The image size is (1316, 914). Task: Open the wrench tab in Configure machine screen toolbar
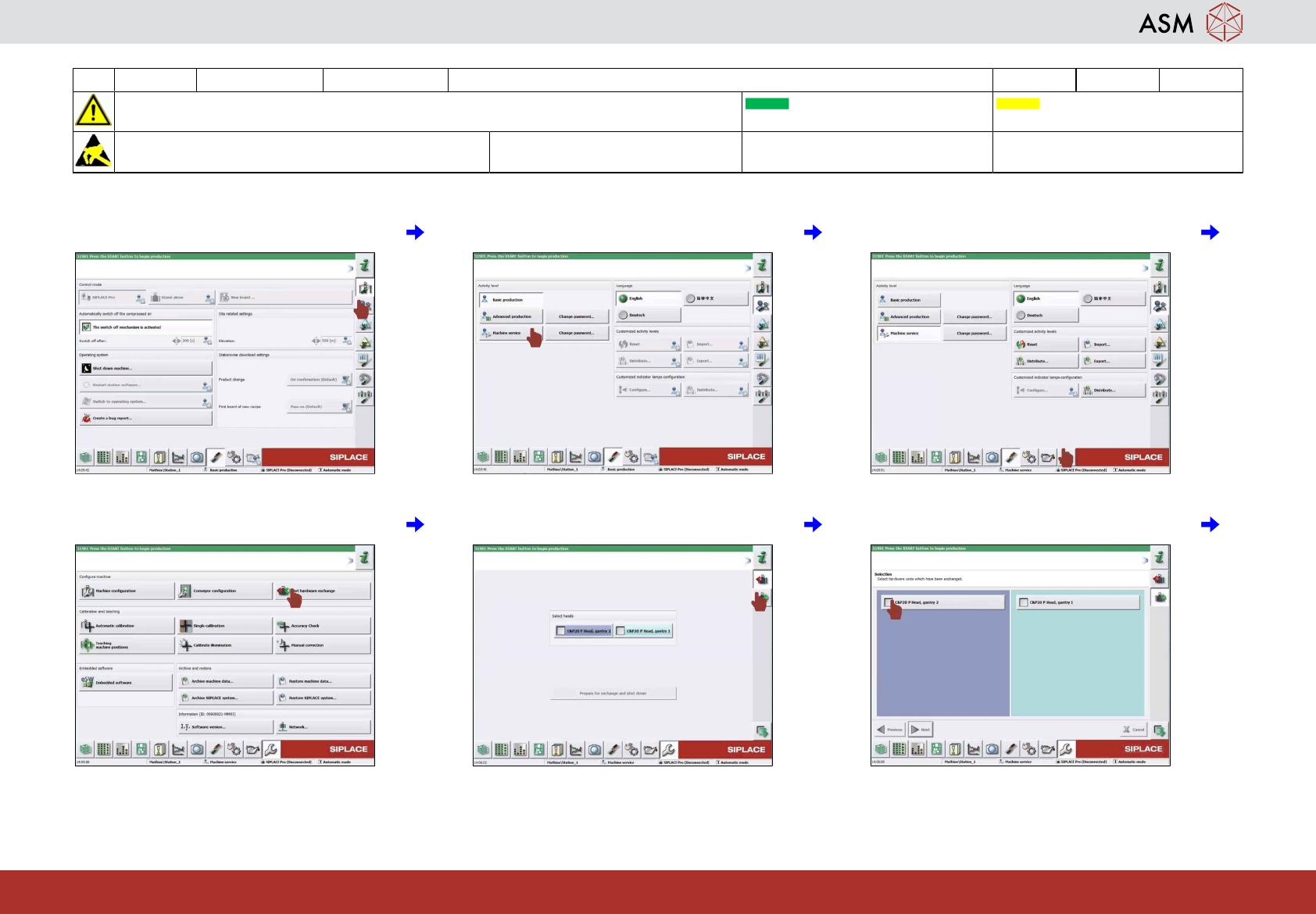271,749
